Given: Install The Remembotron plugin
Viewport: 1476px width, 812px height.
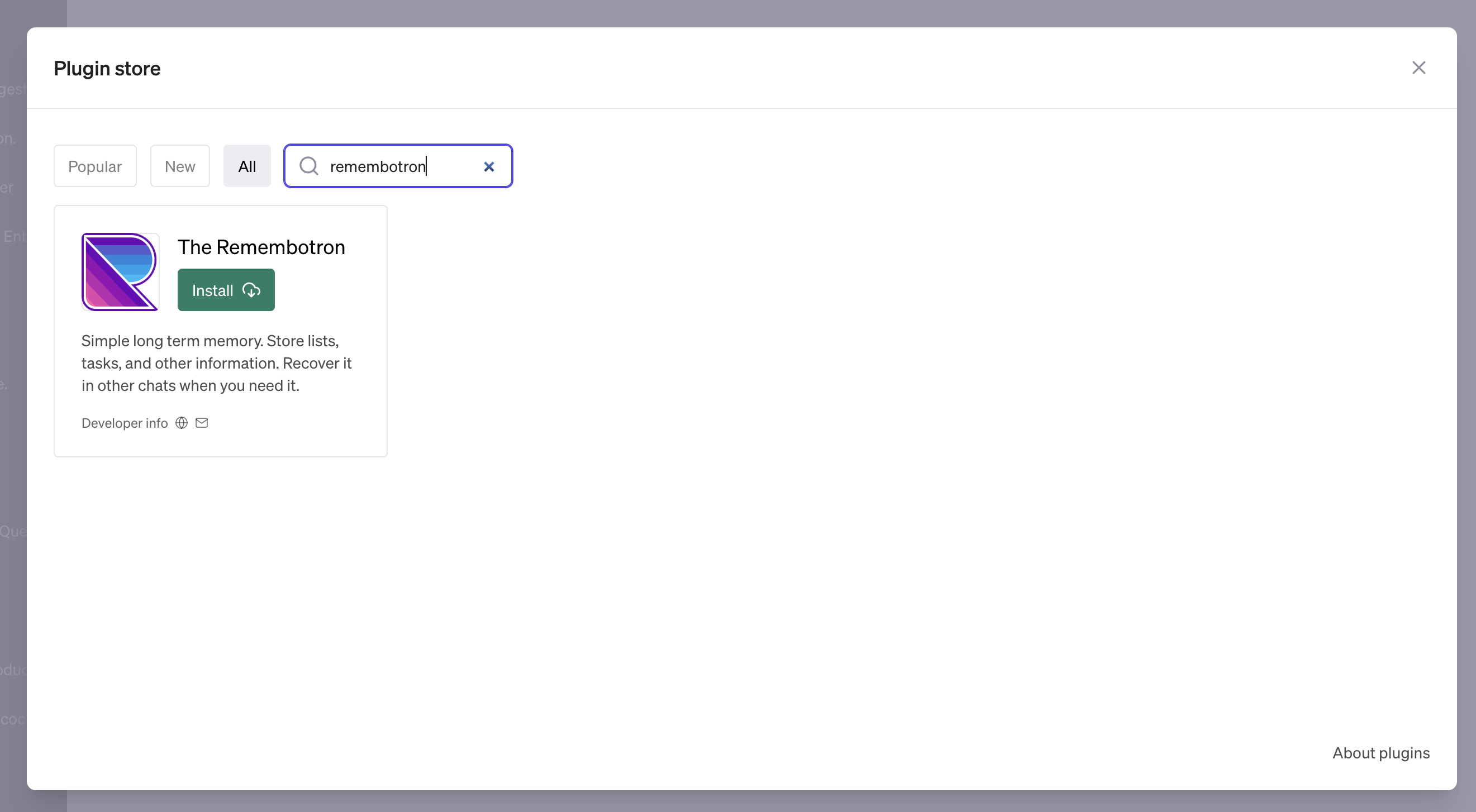Looking at the screenshot, I should 226,290.
